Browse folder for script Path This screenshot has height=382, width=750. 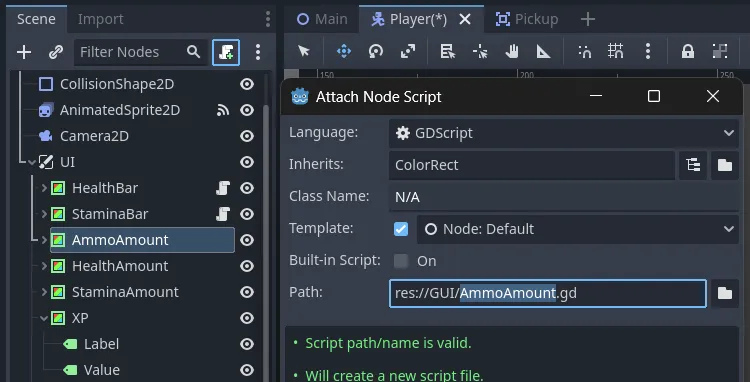725,293
